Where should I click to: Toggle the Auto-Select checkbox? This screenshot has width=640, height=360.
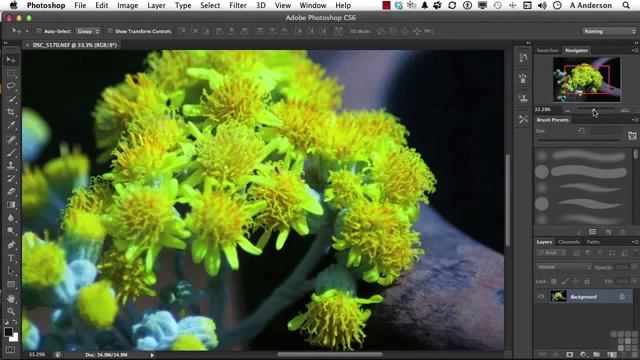[x=39, y=31]
